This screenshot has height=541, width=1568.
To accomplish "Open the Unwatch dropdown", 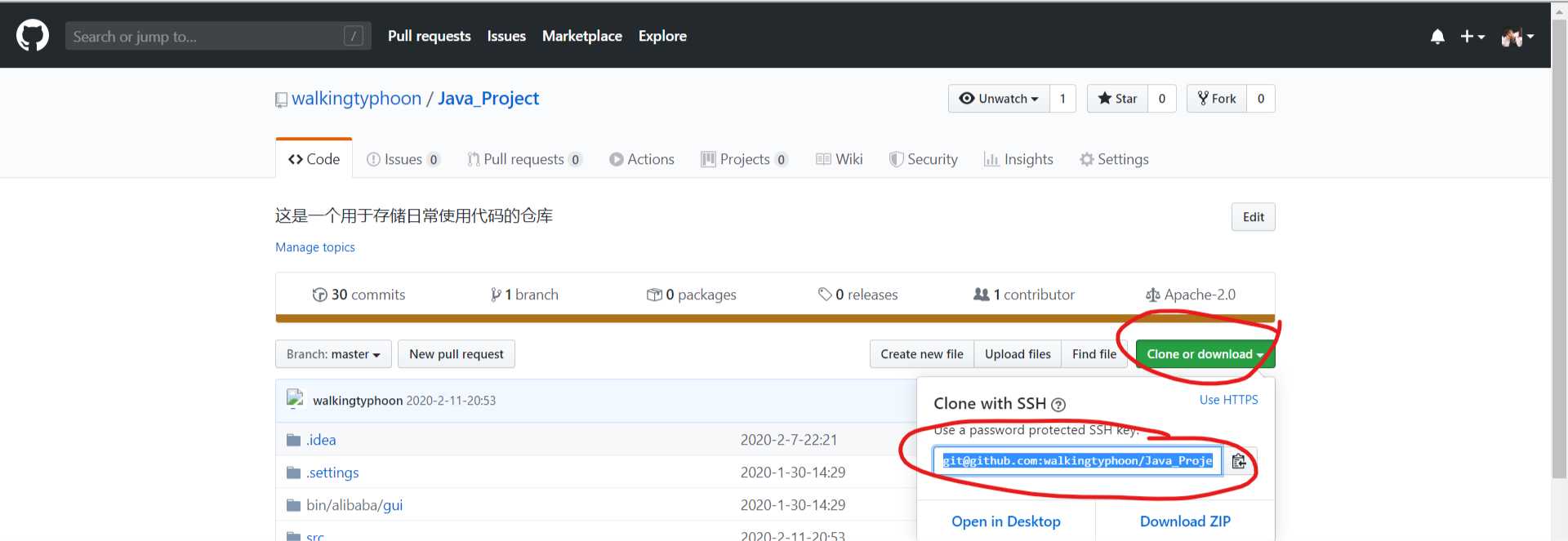I will (x=999, y=99).
